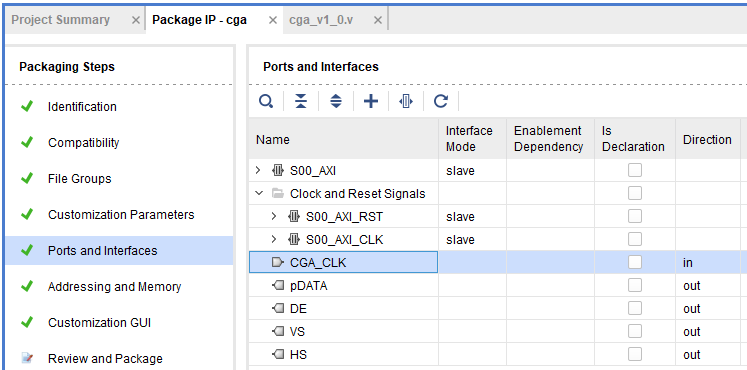Expand the S00_AXI interface tree node

tap(259, 170)
